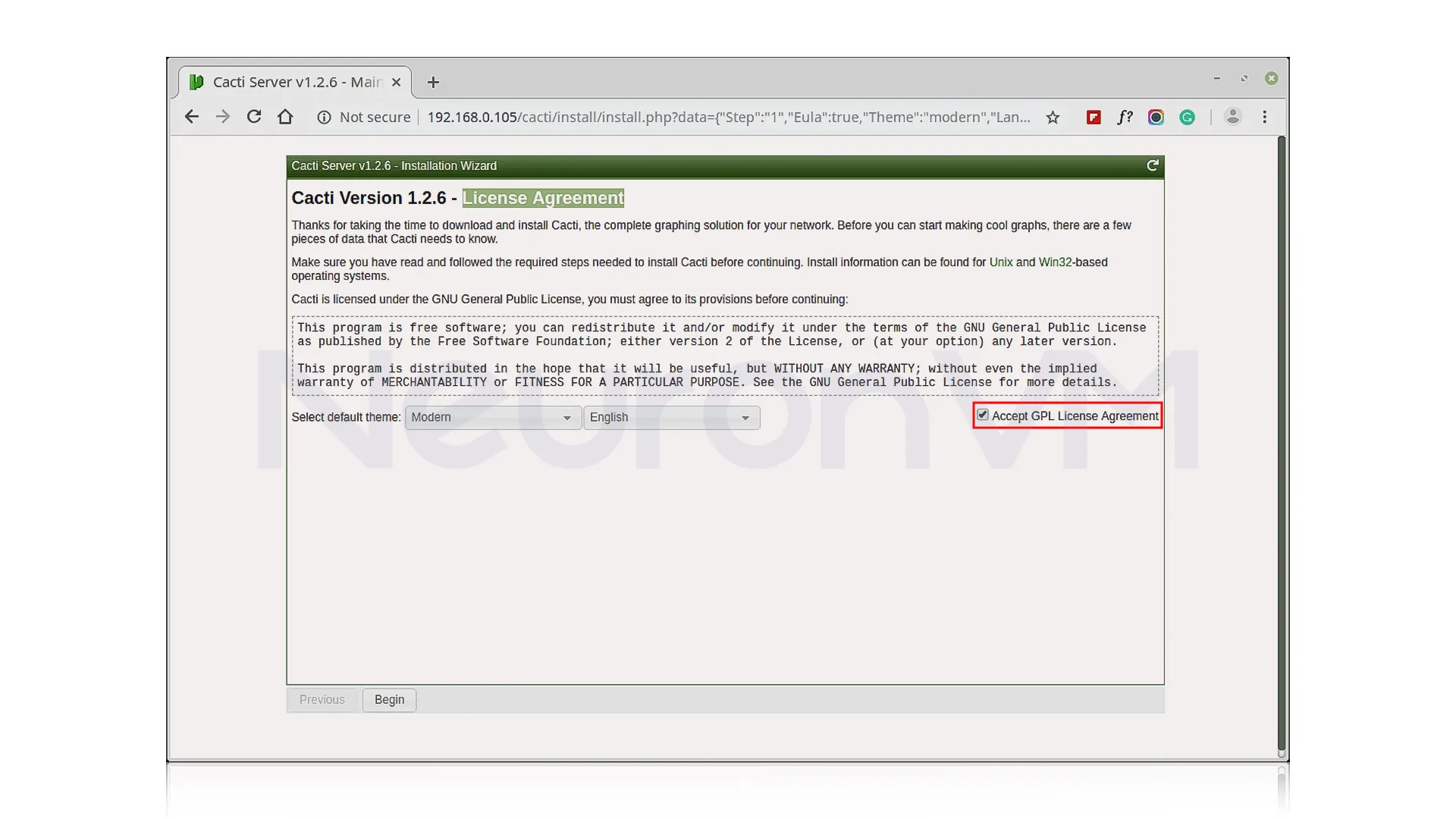Select the Cacti Server v1.2.6 tab
Screen dimensions: 1456x819
[296, 82]
